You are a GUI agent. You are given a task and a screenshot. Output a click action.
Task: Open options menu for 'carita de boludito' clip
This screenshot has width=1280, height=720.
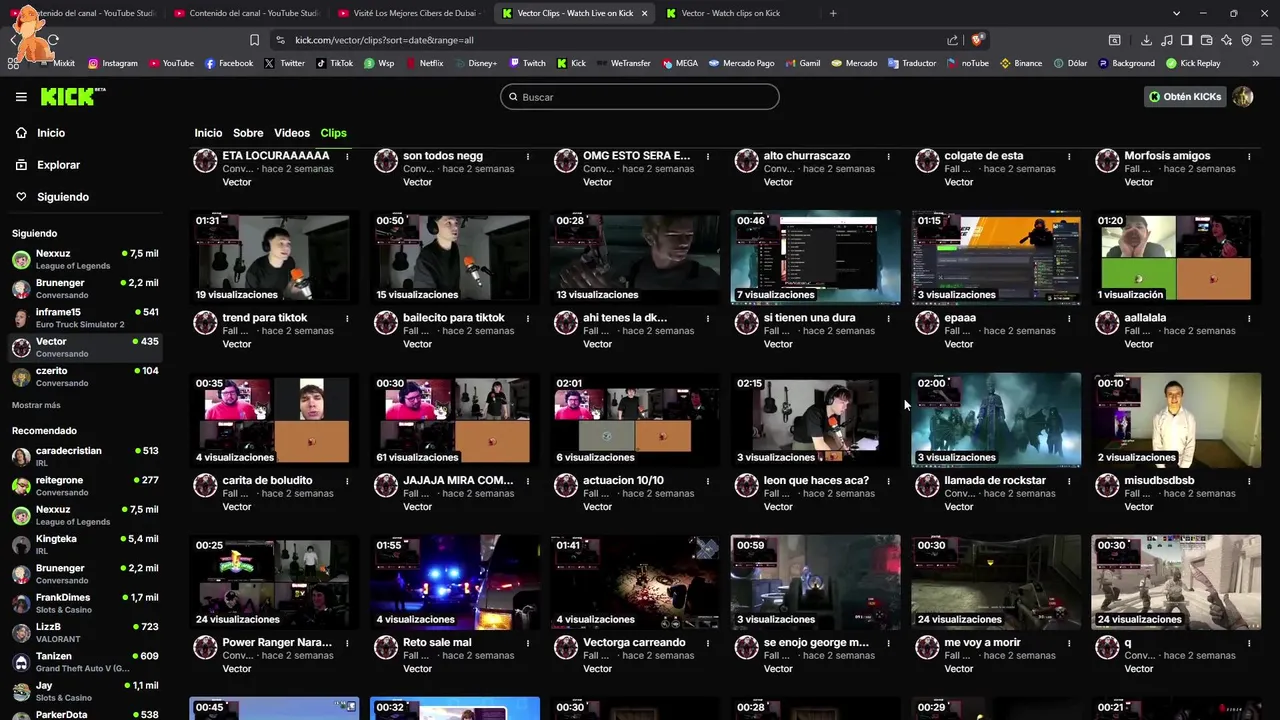tap(347, 481)
